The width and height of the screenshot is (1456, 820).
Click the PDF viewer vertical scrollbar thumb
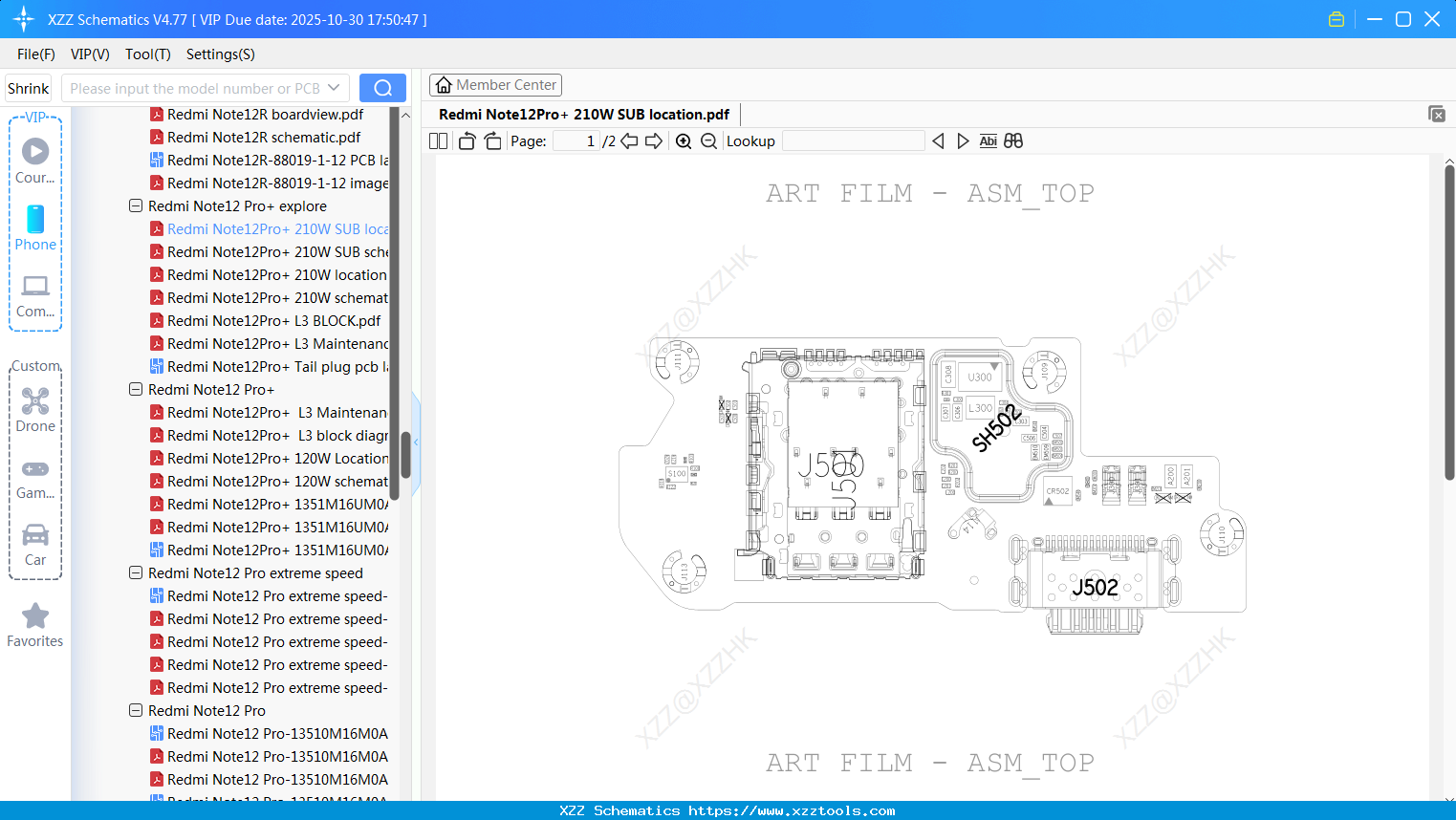click(1449, 322)
